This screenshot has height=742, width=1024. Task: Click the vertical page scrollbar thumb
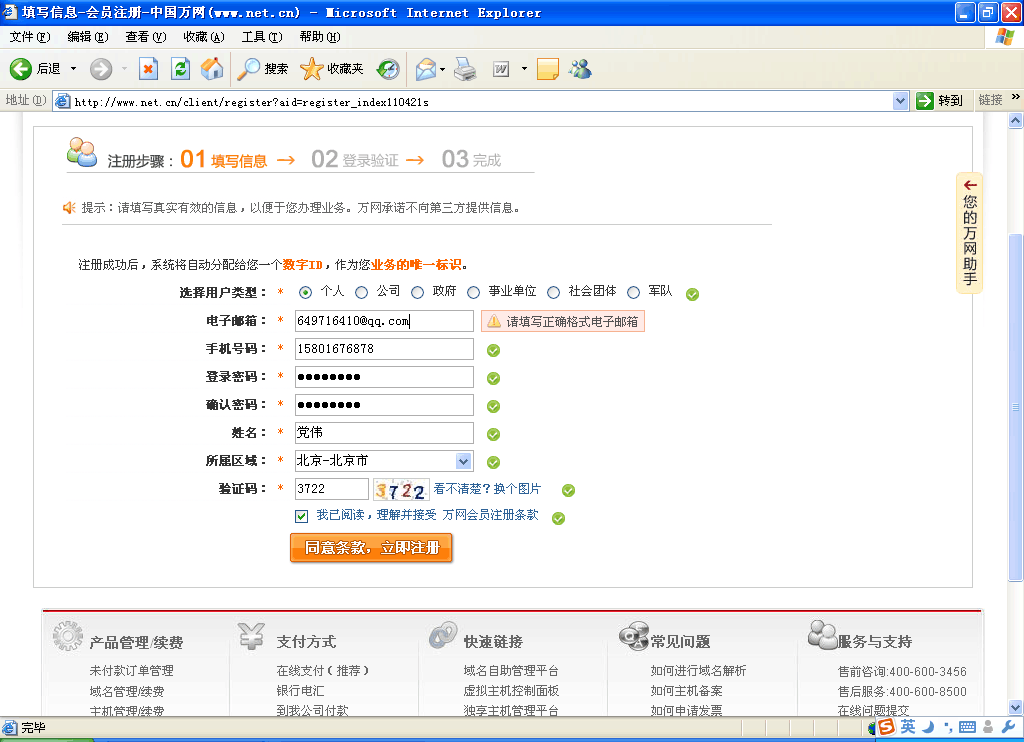coord(1016,405)
